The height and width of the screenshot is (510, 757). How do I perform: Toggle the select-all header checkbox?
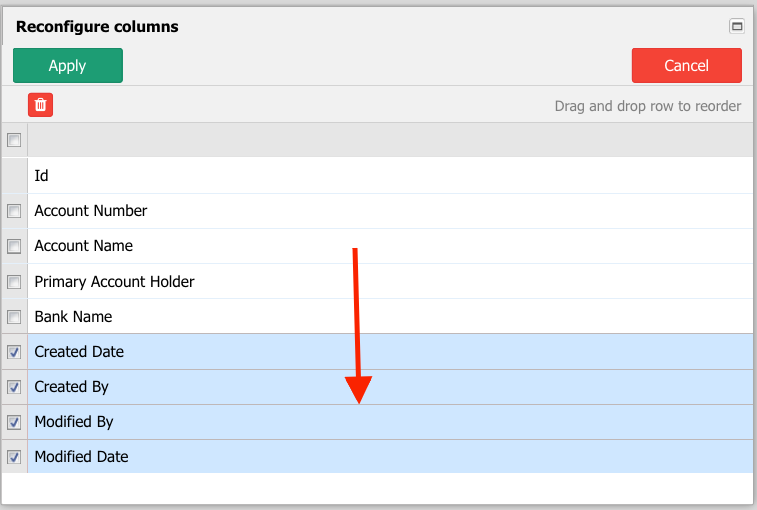coord(14,140)
